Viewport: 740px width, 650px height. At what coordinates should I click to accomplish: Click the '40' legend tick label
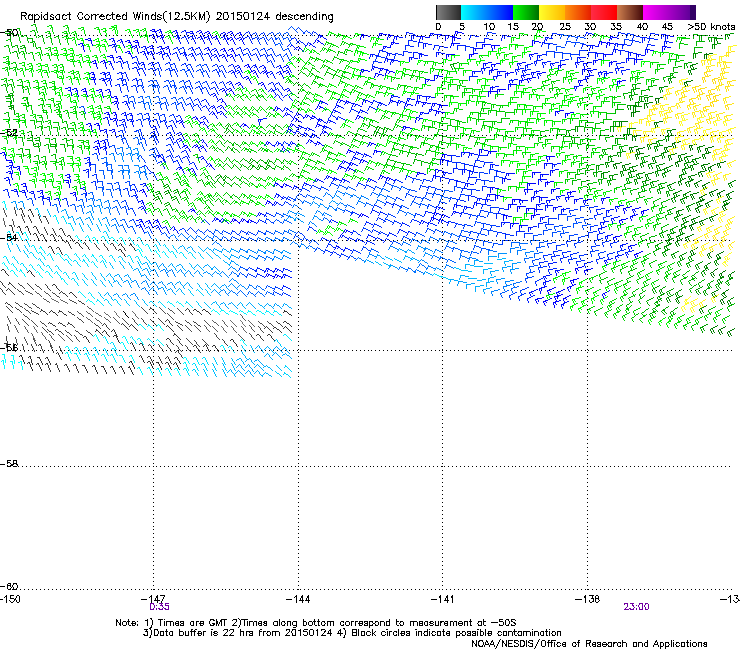(642, 27)
